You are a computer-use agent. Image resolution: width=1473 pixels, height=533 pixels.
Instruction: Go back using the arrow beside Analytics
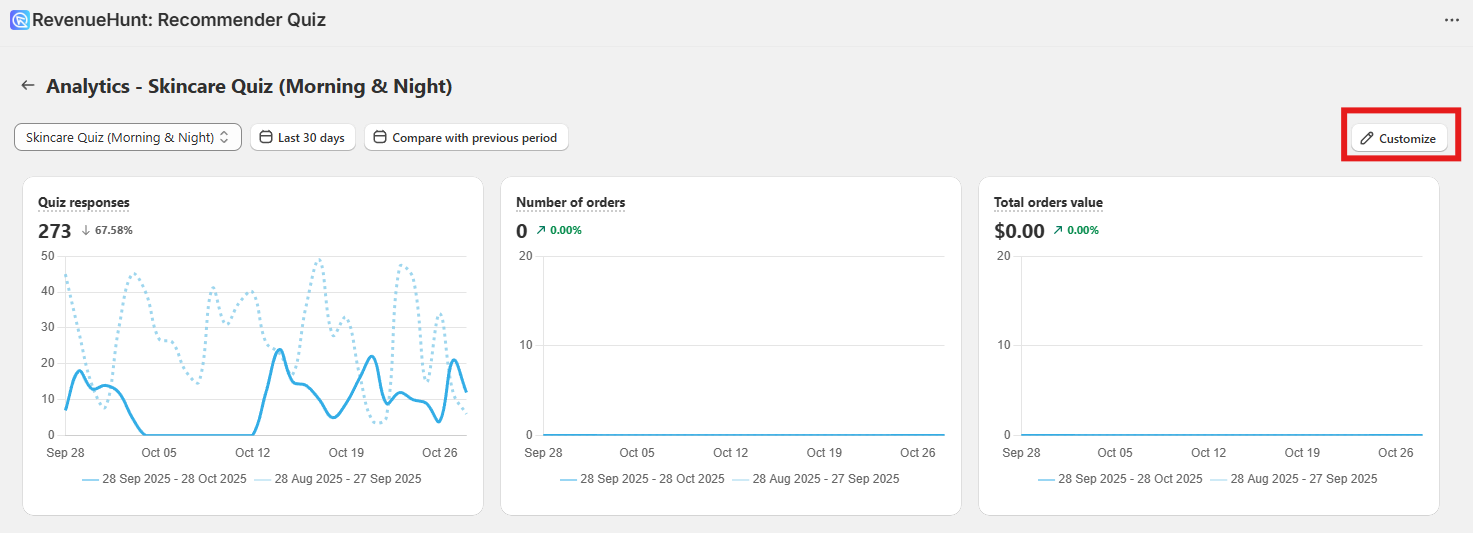click(28, 86)
